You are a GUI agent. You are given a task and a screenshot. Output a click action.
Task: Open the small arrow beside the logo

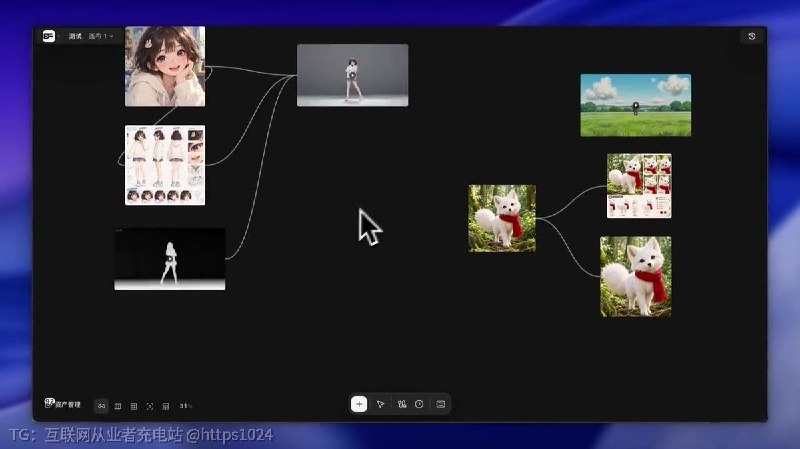coord(58,36)
